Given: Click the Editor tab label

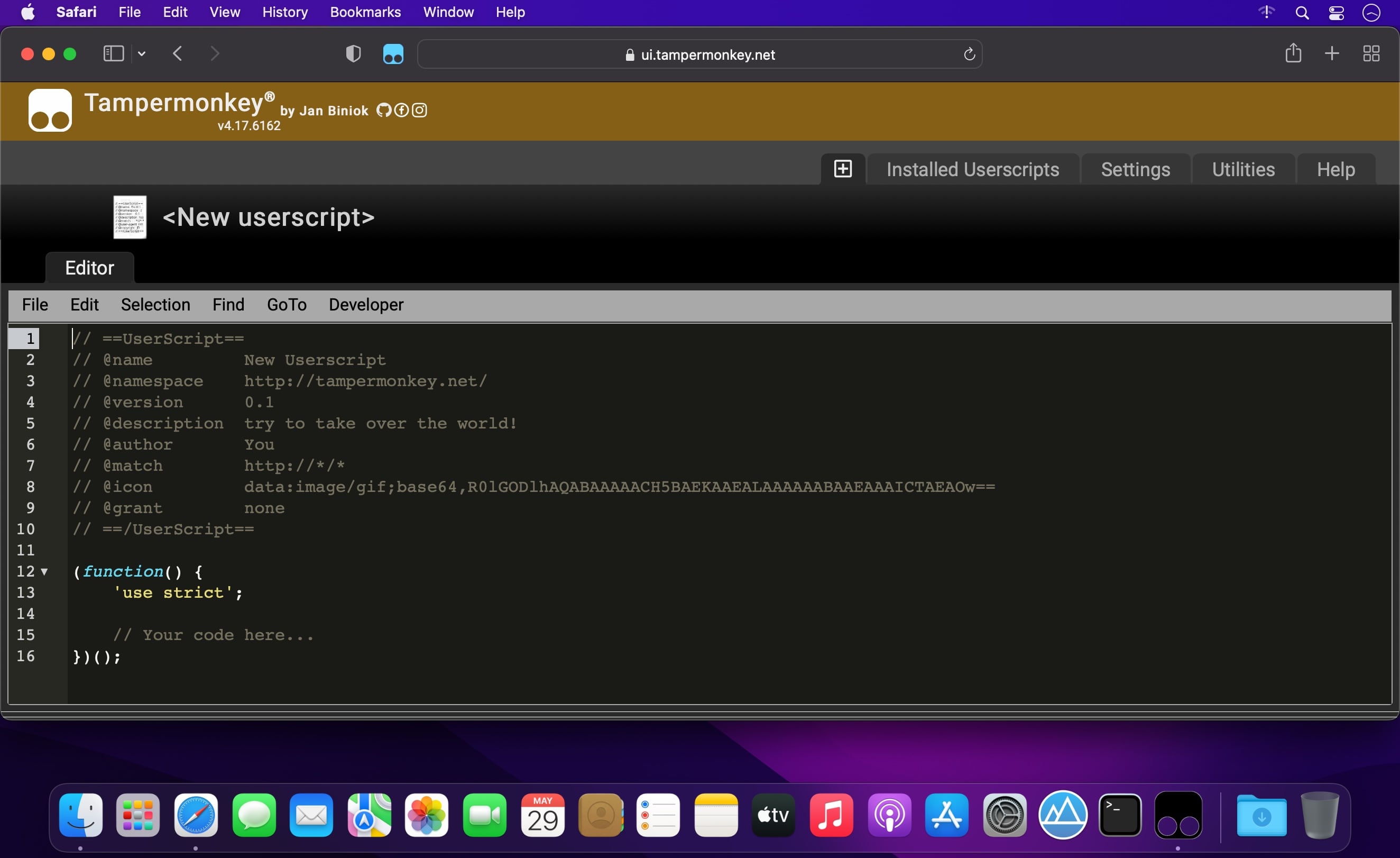Looking at the screenshot, I should (x=89, y=266).
